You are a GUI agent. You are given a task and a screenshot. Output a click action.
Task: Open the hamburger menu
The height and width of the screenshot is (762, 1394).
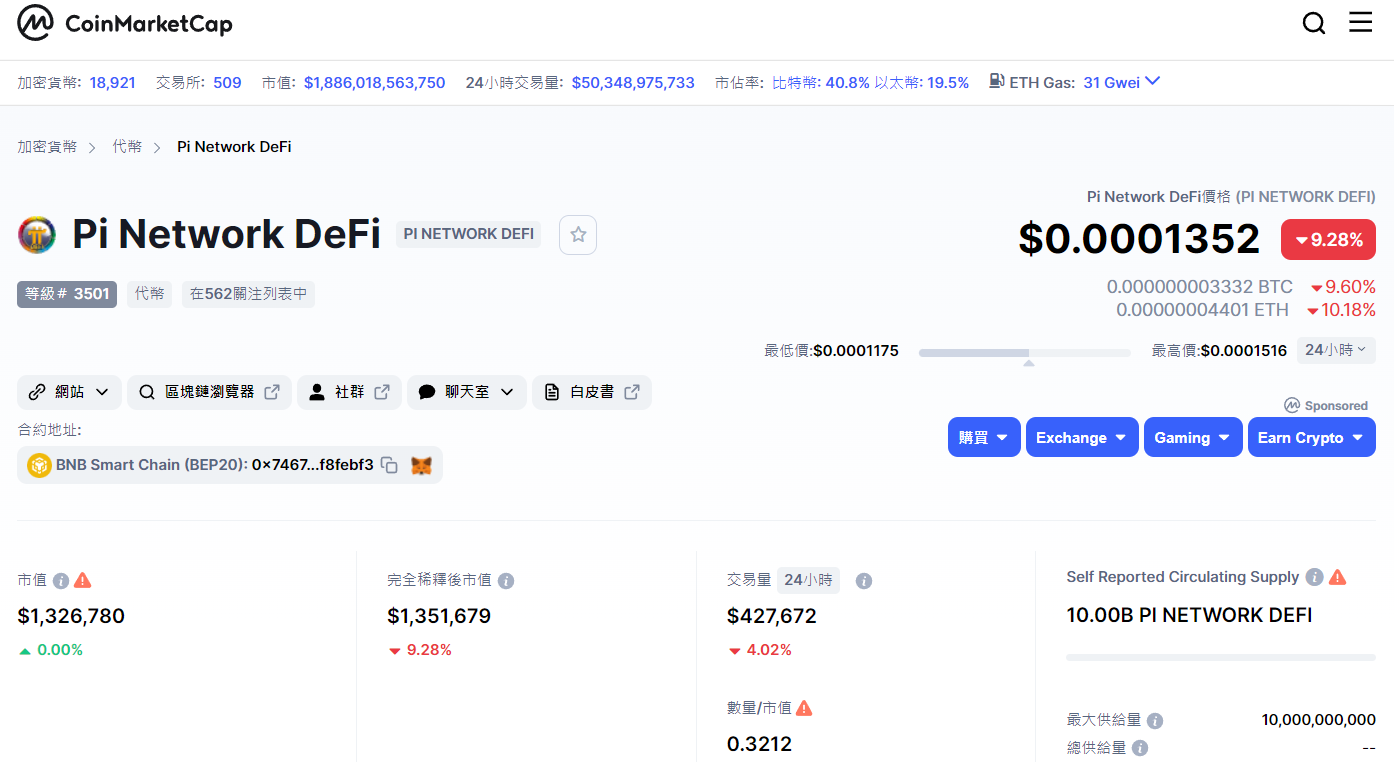[x=1361, y=22]
